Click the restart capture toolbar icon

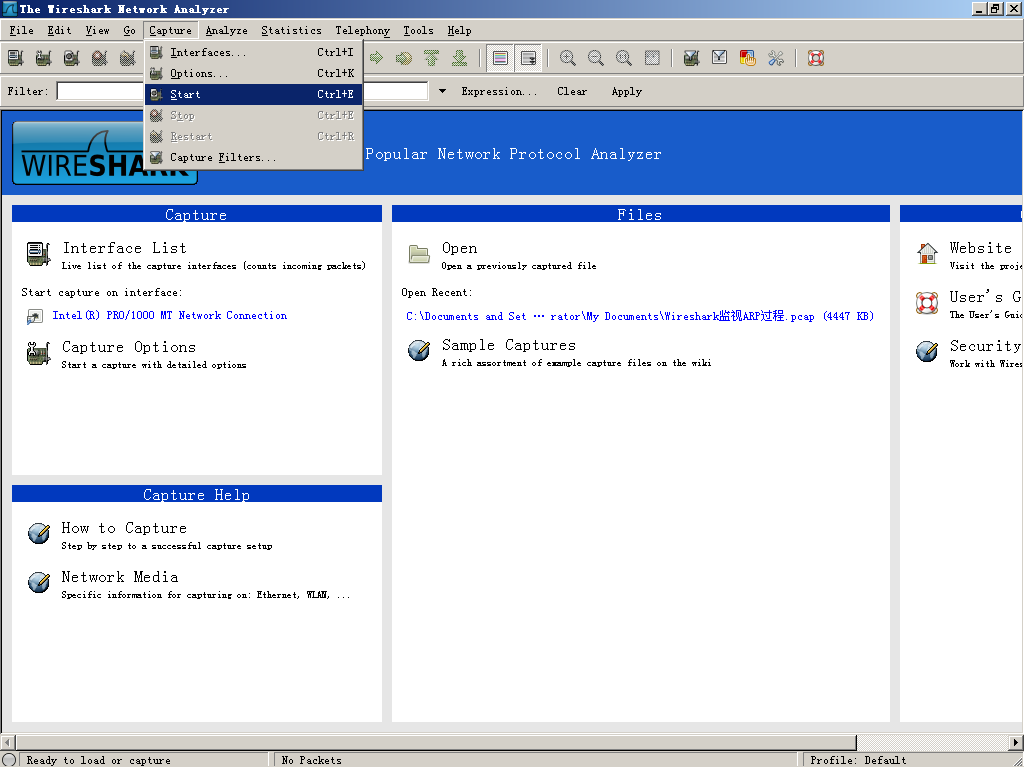tap(128, 58)
